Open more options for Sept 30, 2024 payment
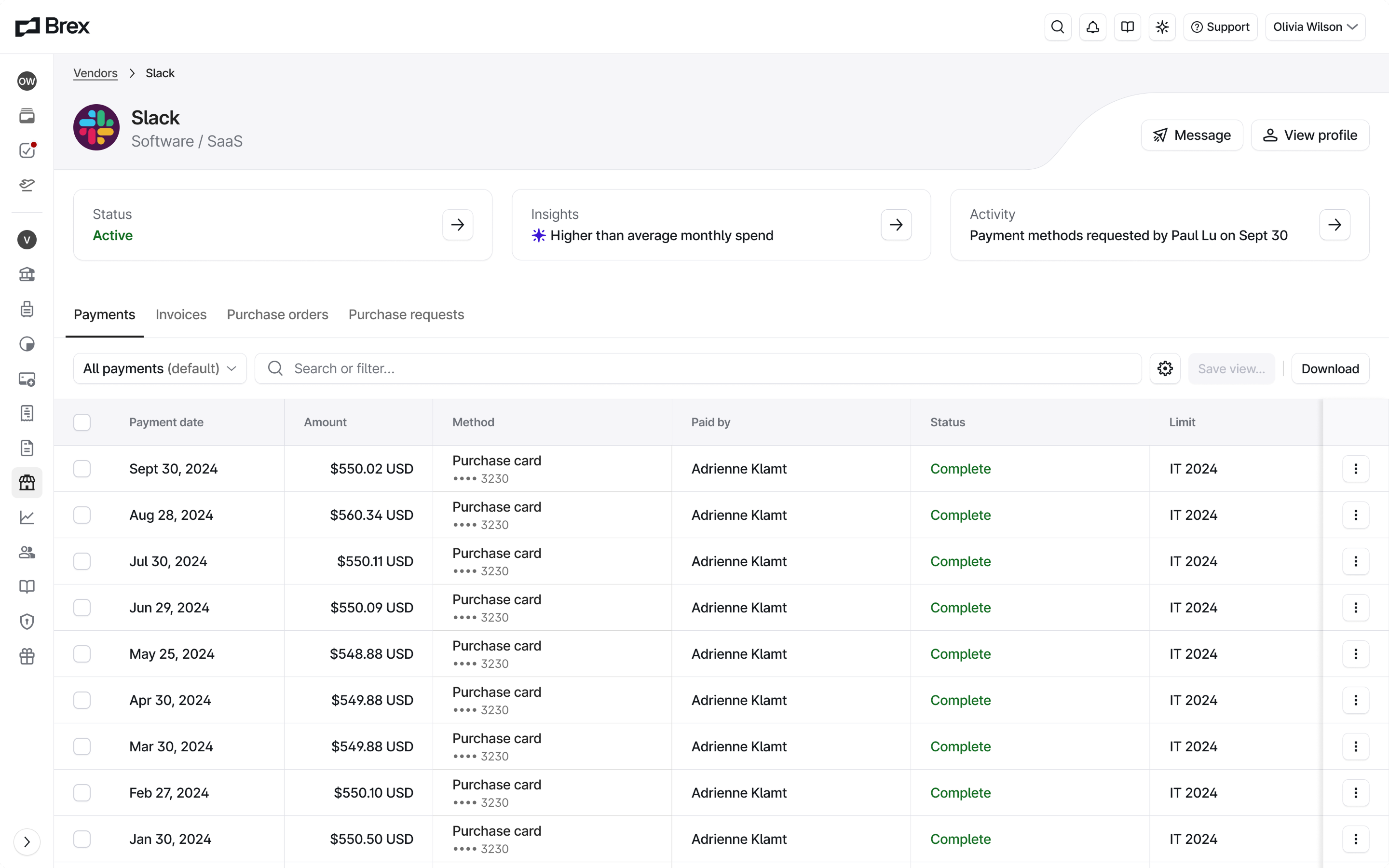This screenshot has height=868, width=1389. click(1356, 469)
